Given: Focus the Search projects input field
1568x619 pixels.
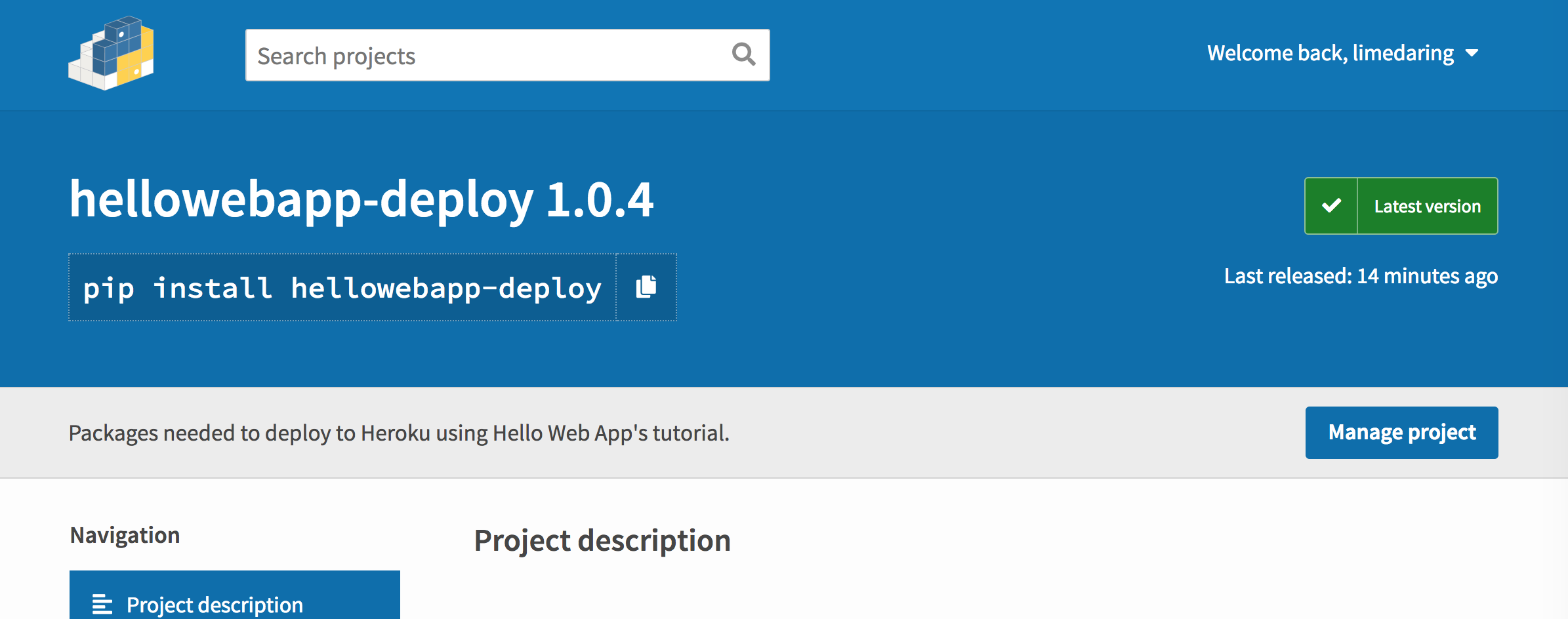Looking at the screenshot, I should pyautogui.click(x=507, y=55).
